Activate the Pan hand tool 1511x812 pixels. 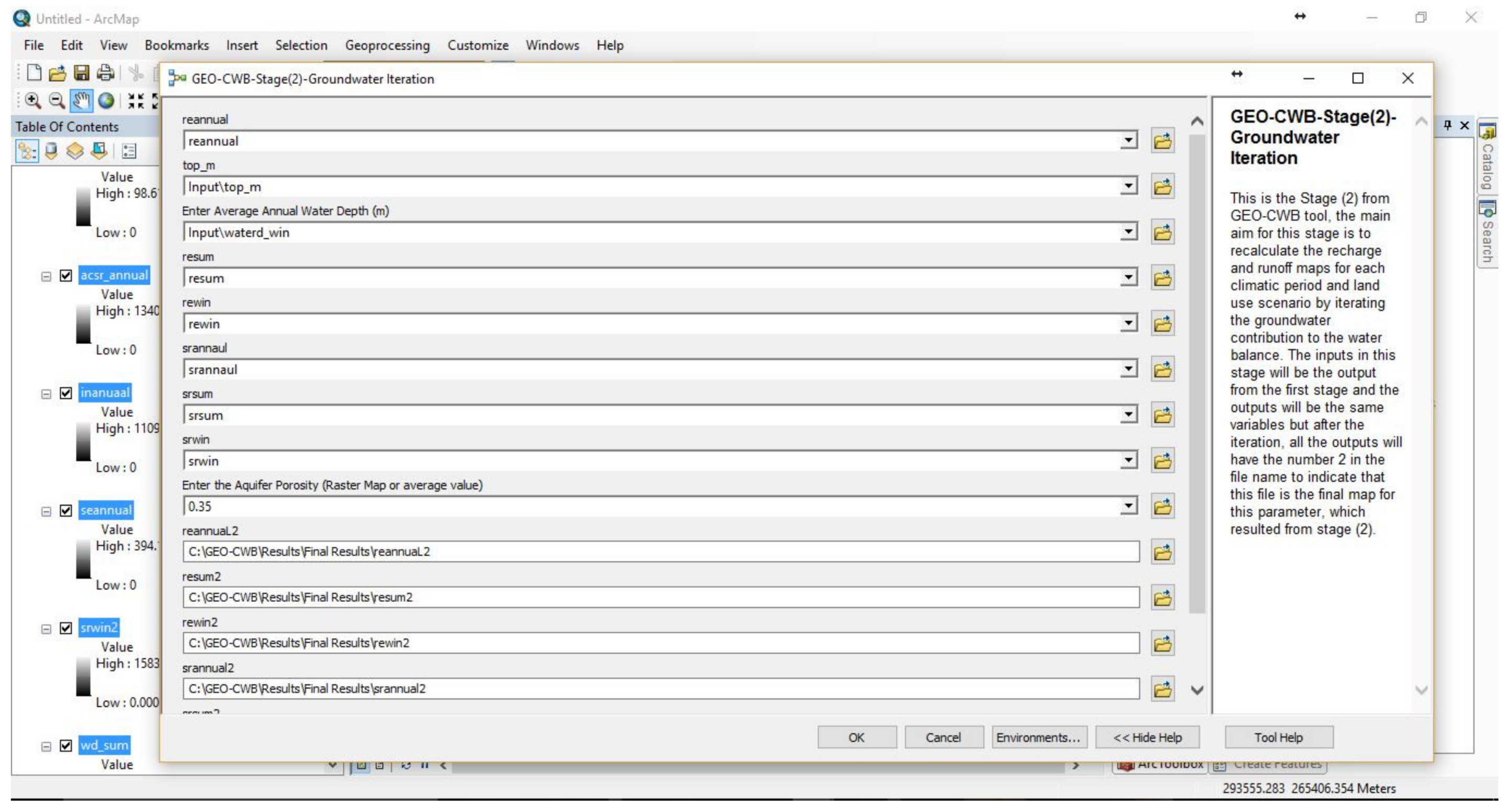coord(81,101)
